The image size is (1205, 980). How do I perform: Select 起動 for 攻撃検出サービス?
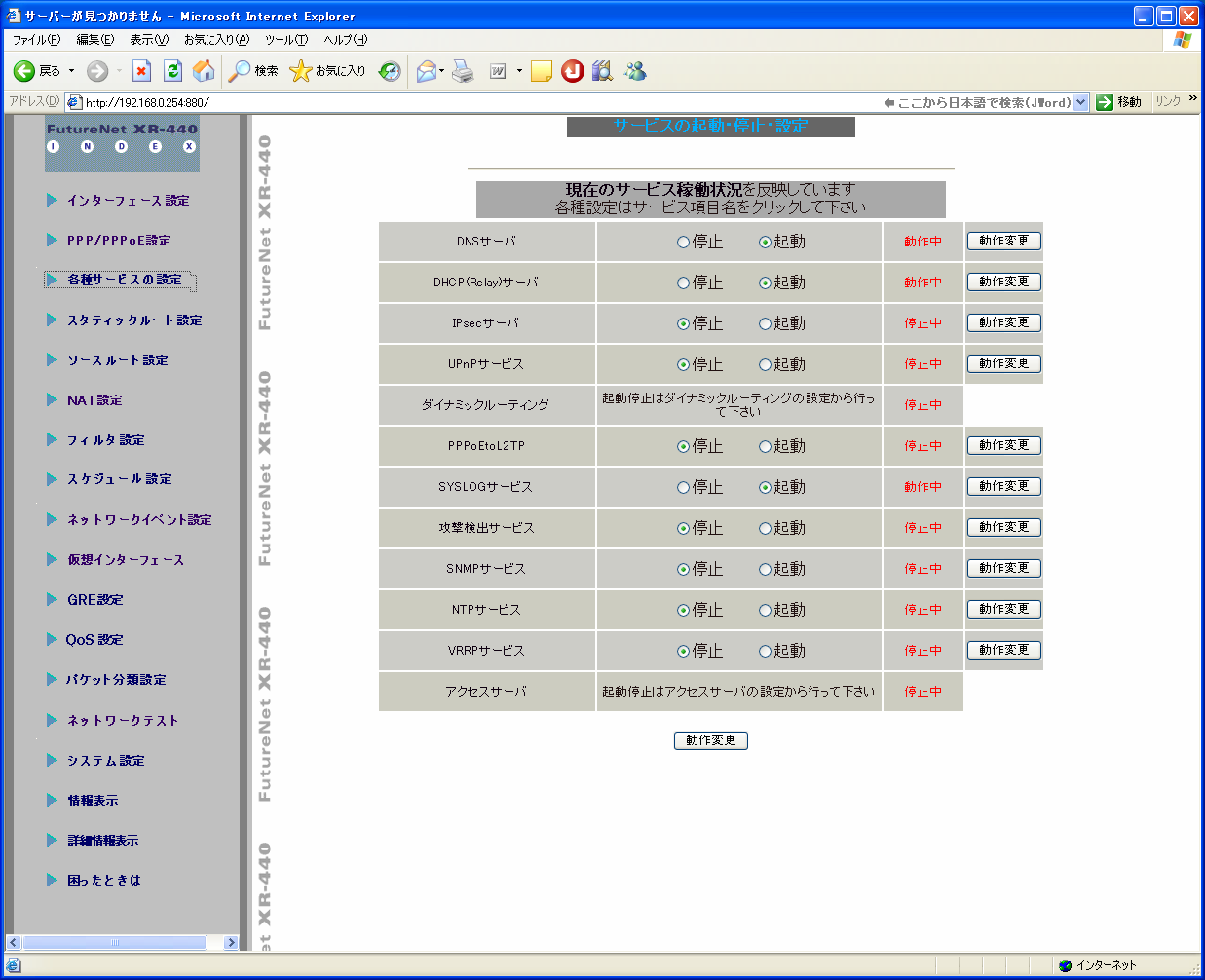click(x=765, y=528)
